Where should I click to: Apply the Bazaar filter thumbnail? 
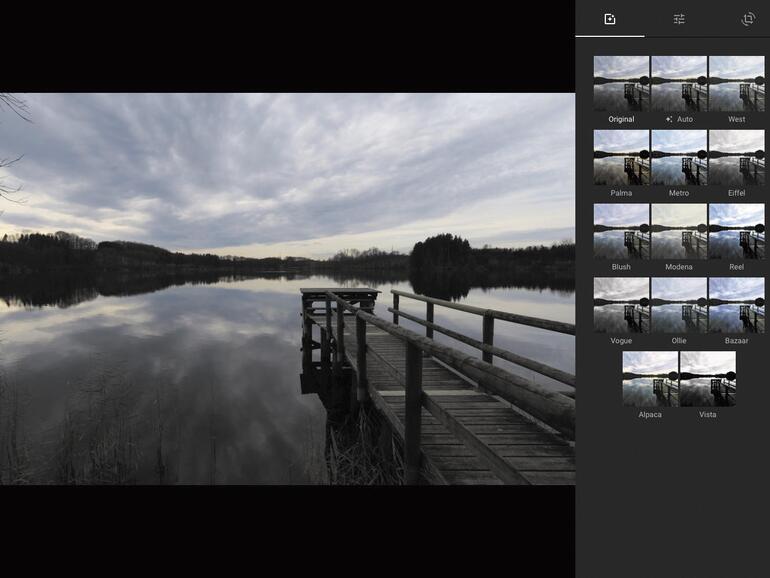tap(737, 305)
